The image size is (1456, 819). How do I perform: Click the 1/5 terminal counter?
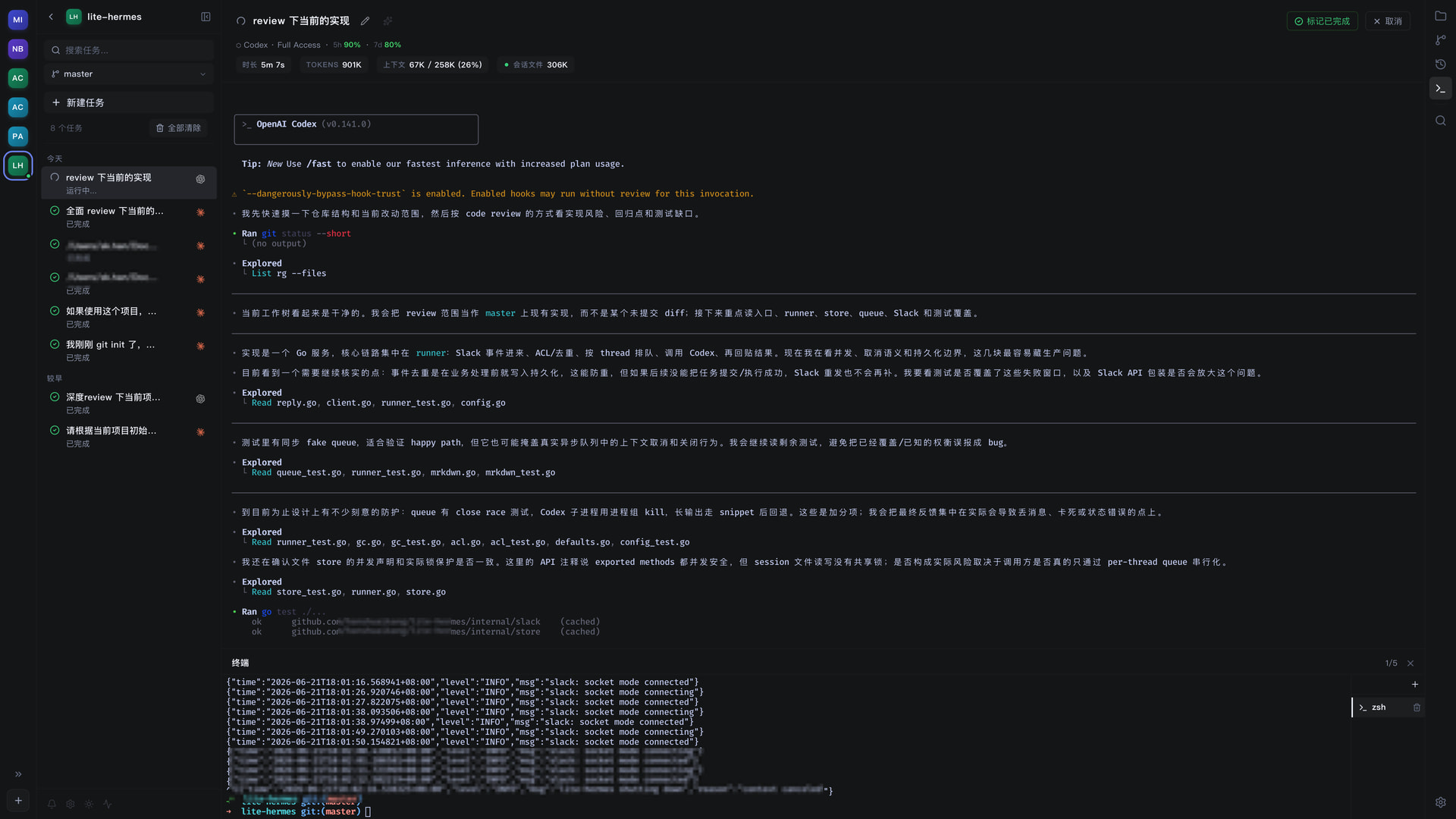coord(1392,664)
